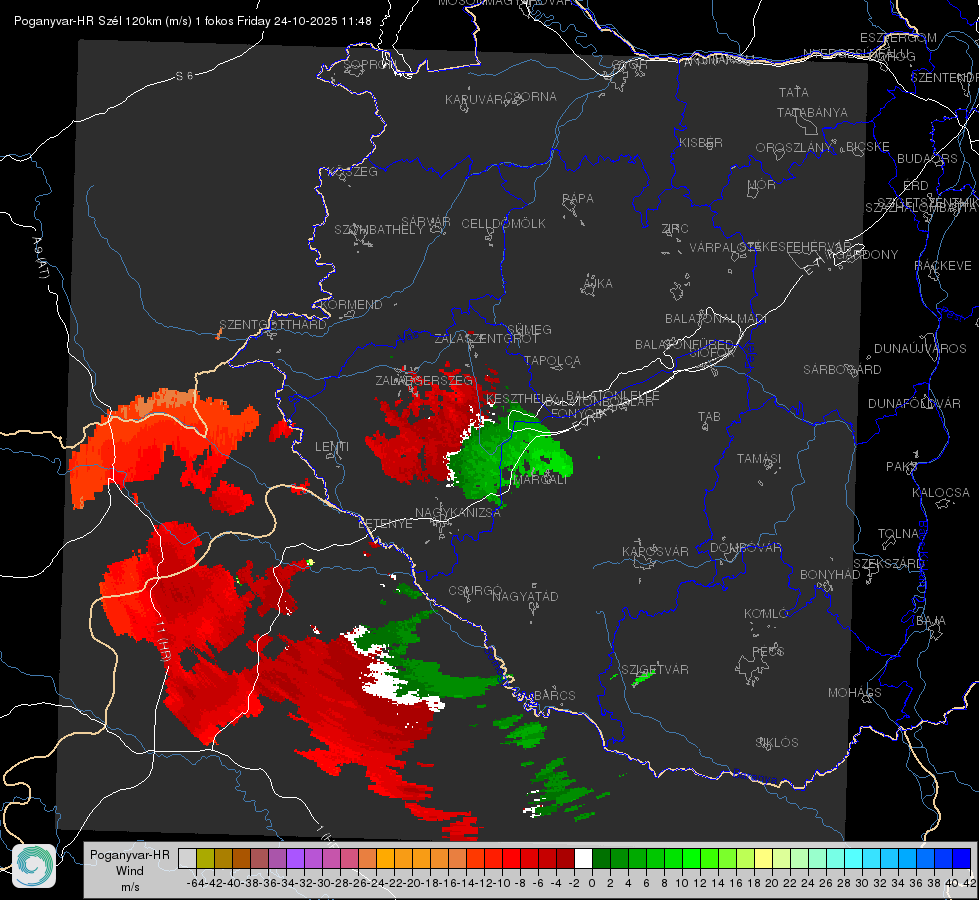Image resolution: width=979 pixels, height=900 pixels.
Task: Click the TATABANYA city label
Action: click(x=812, y=112)
